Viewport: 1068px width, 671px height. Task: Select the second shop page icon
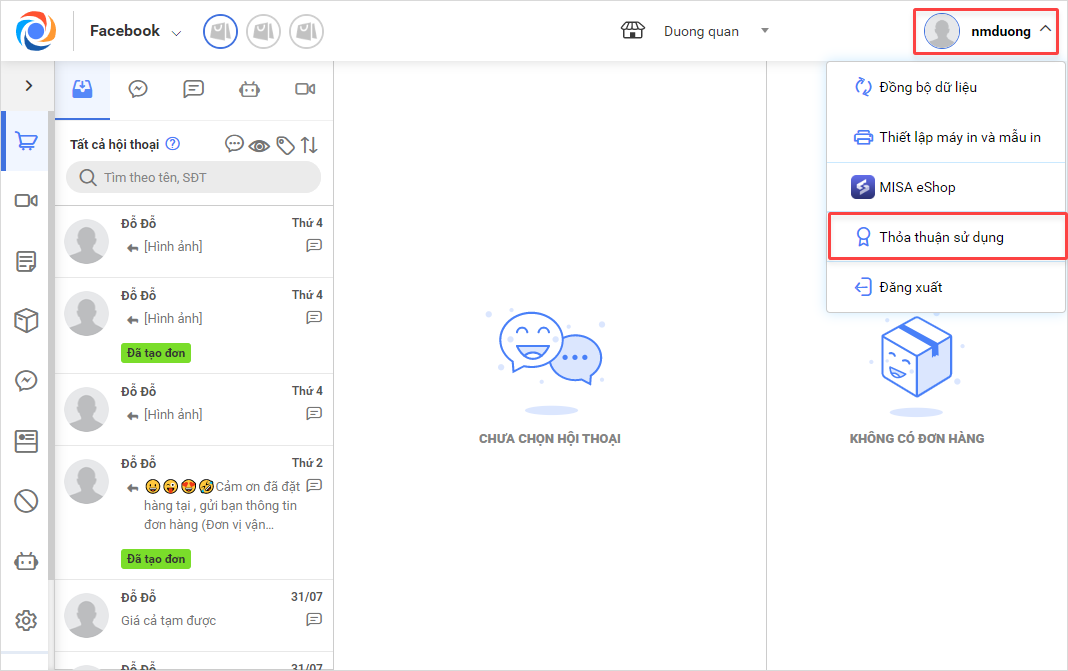coord(263,31)
